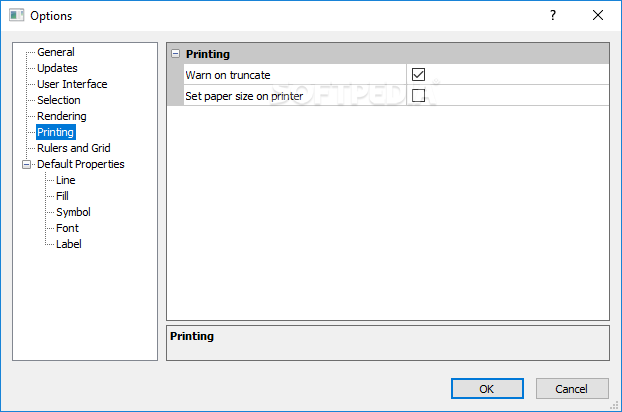Viewport: 622px width, 412px height.
Task: Uncheck the Warn on truncate checkbox
Action: coord(419,75)
